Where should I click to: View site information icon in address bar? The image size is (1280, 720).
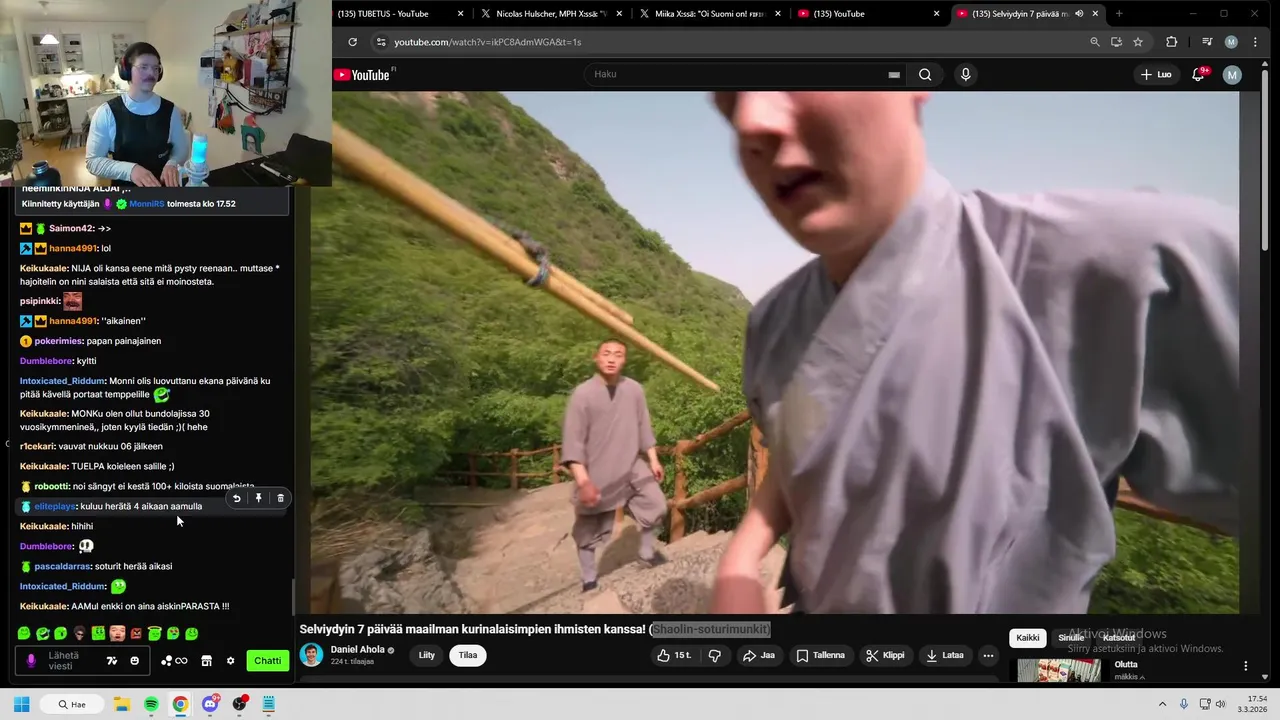coord(379,42)
